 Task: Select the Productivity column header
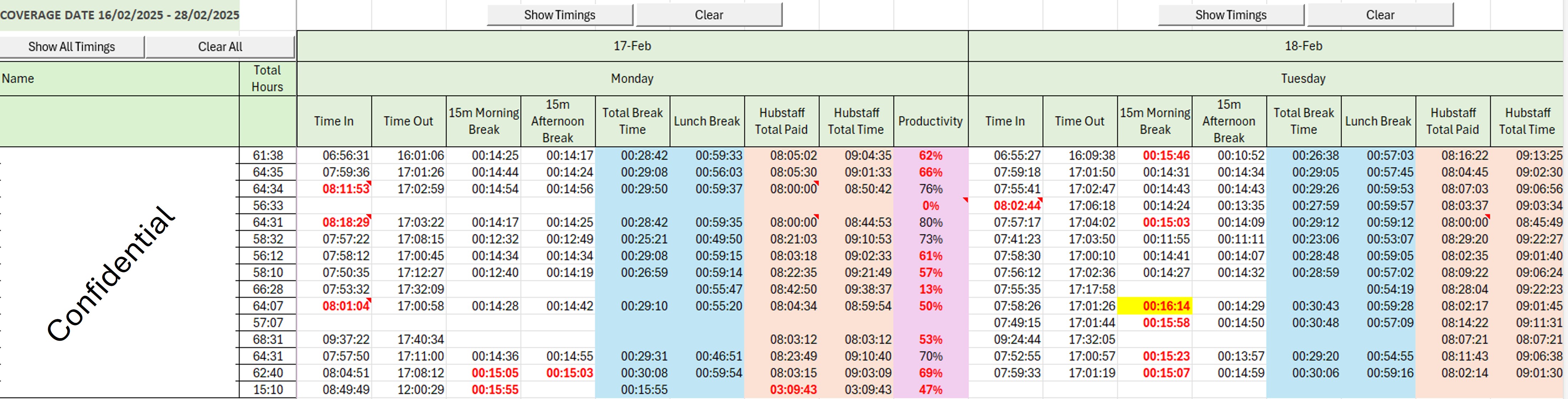[930, 121]
